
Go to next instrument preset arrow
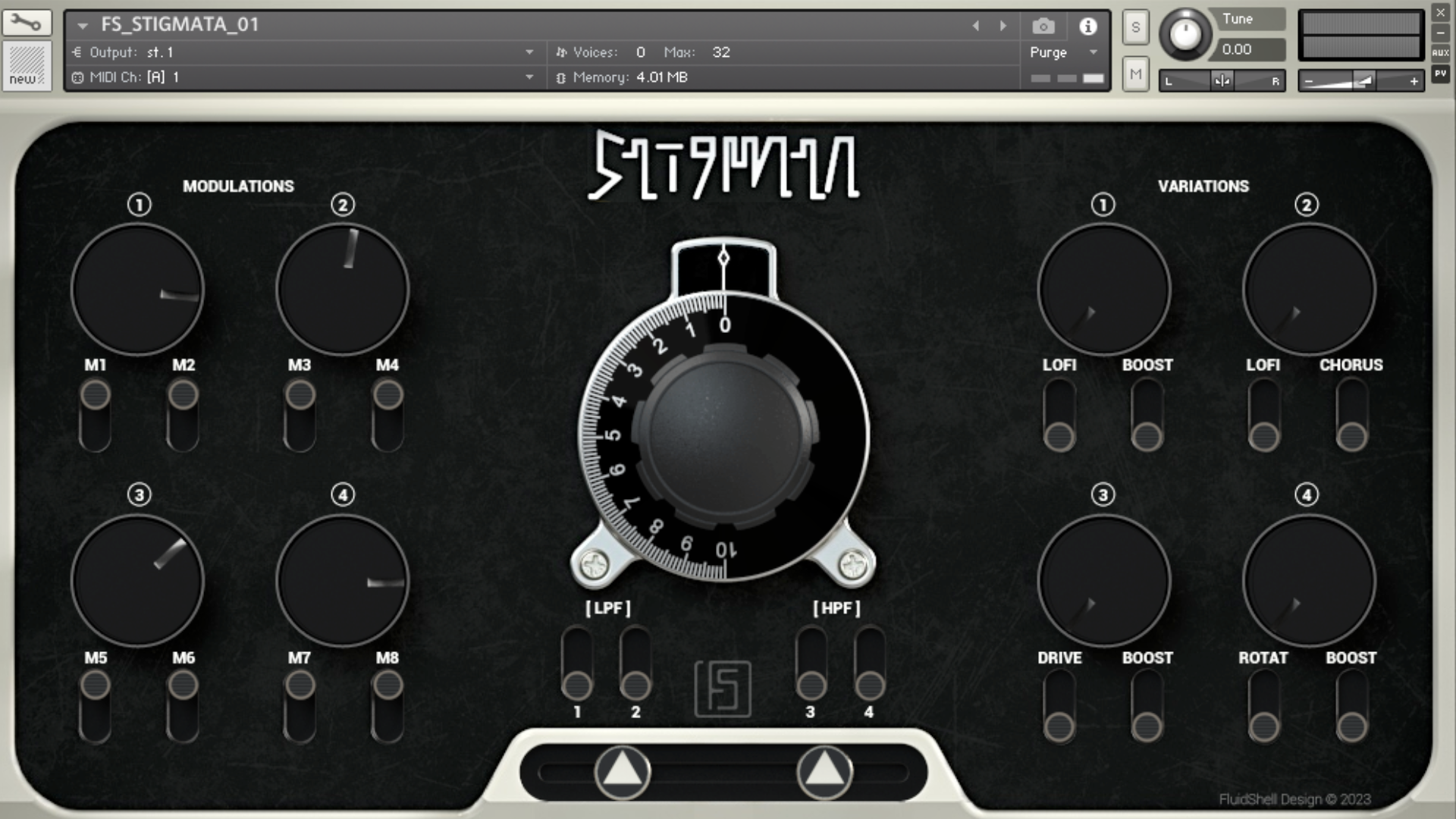[1003, 26]
